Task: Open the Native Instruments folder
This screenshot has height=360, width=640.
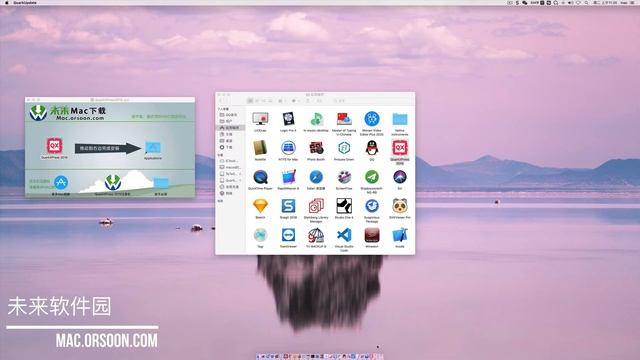Action: [x=400, y=120]
